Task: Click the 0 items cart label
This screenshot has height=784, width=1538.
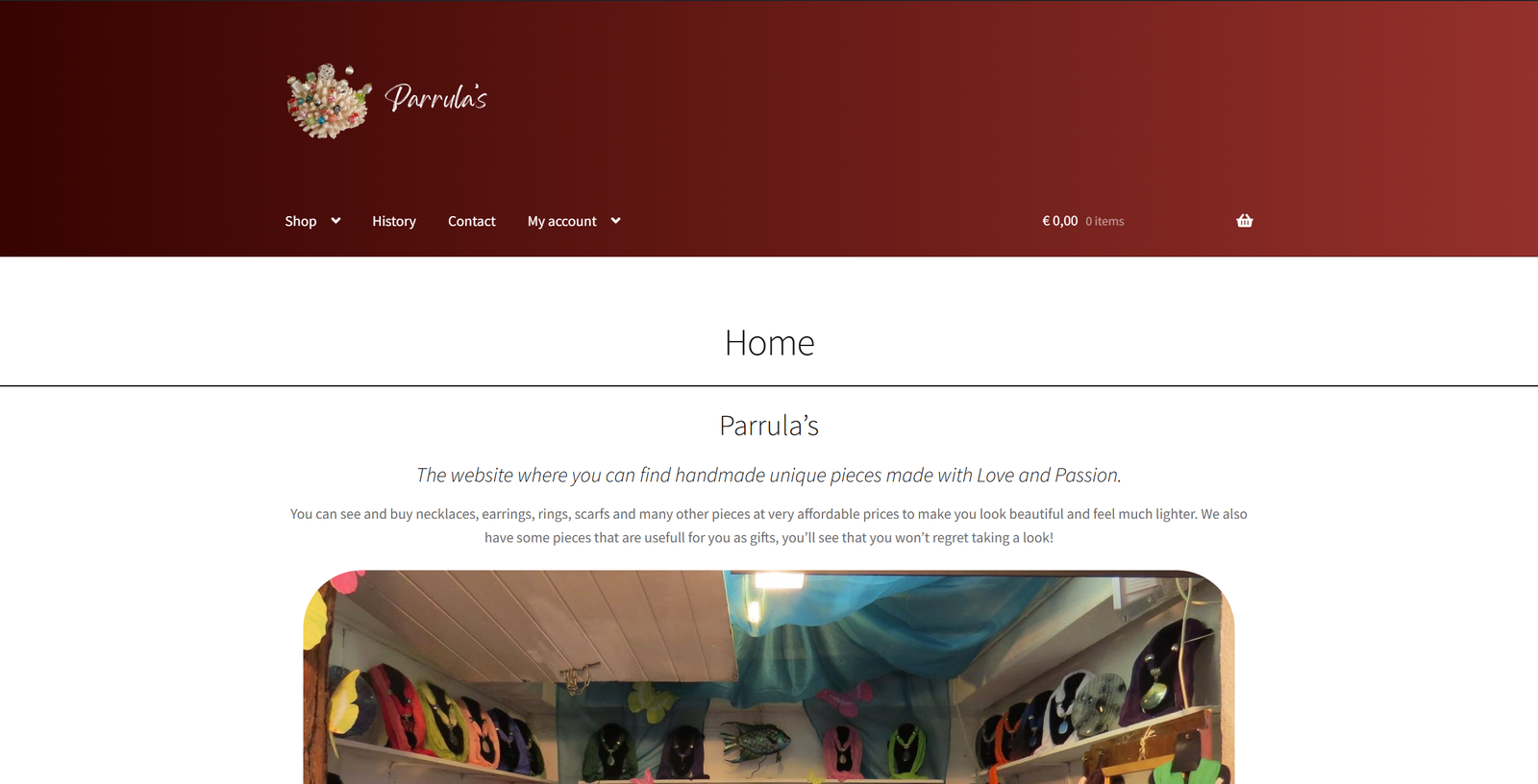Action: [1104, 221]
